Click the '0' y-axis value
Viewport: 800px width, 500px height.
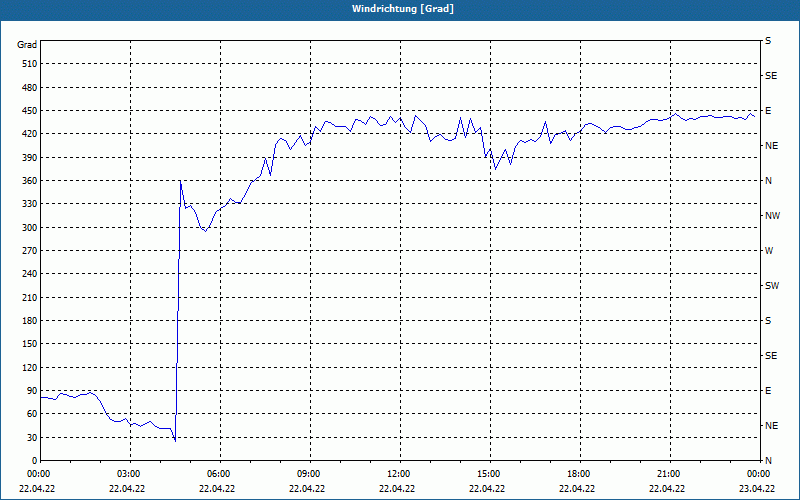[x=35, y=461]
